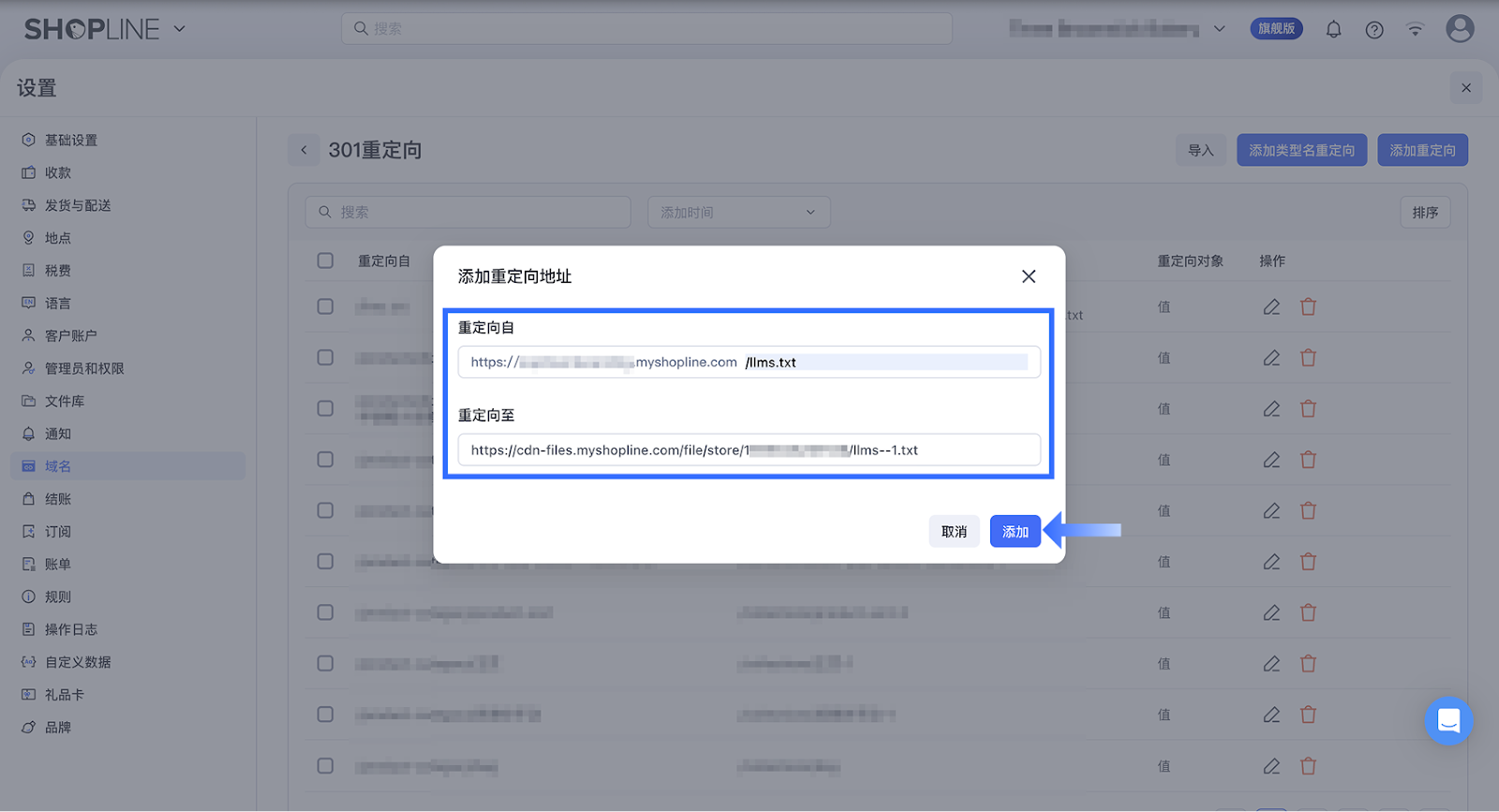The width and height of the screenshot is (1499, 812).
Task: Open the help question mark icon
Action: coord(1374,29)
